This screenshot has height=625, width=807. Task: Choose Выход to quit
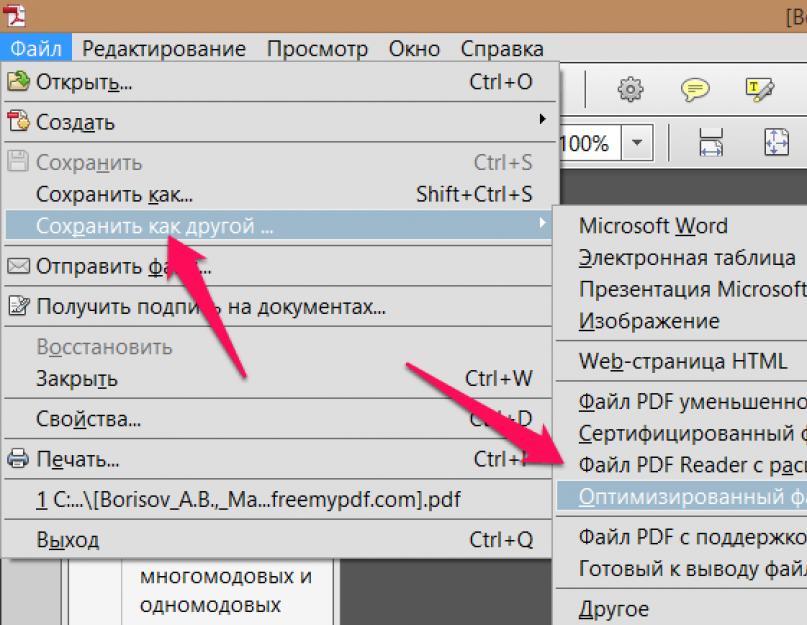click(278, 540)
